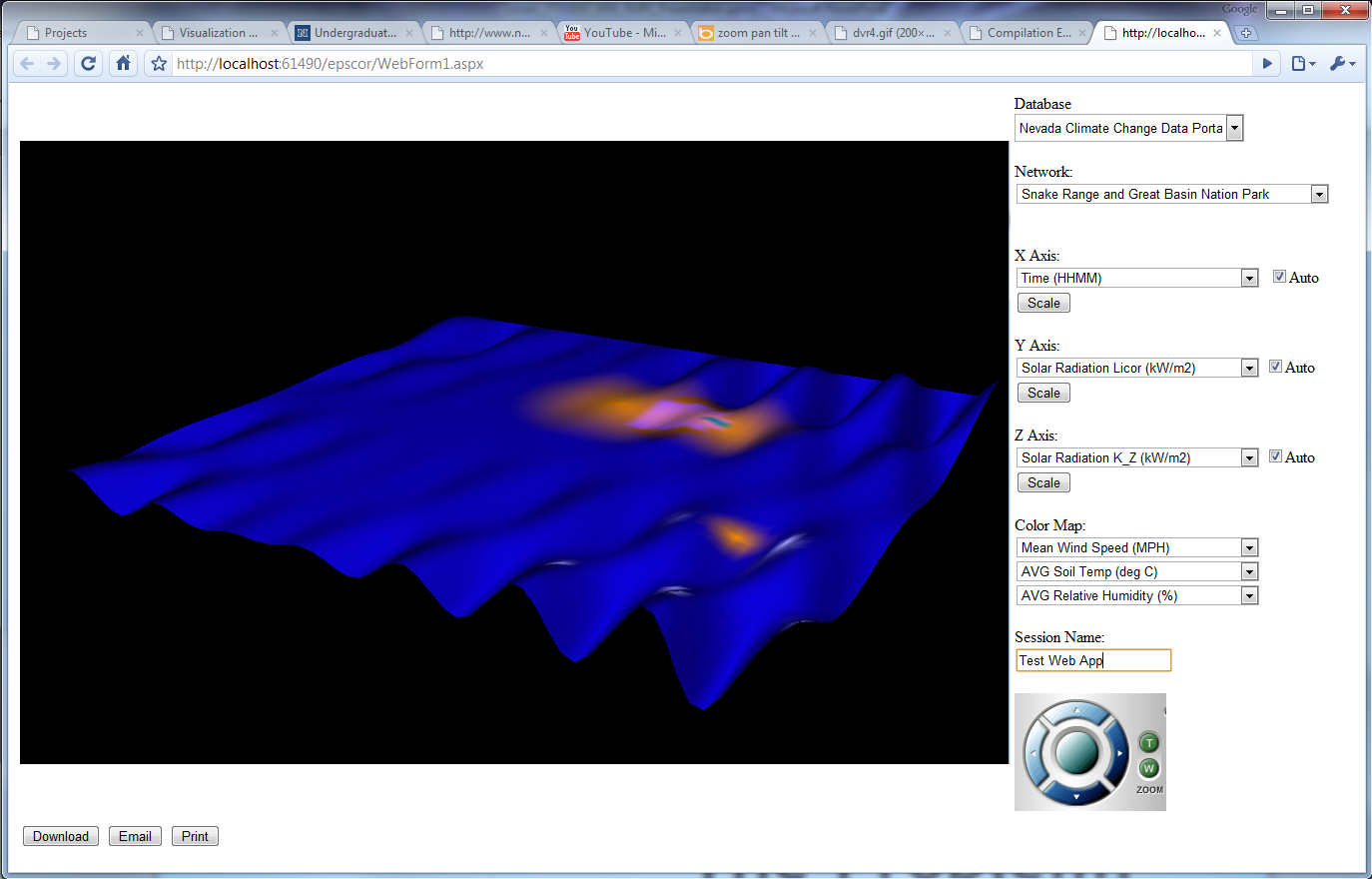This screenshot has height=879, width=1372.
Task: Expand the X Axis Time (HHMM) dropdown
Action: click(x=1137, y=278)
